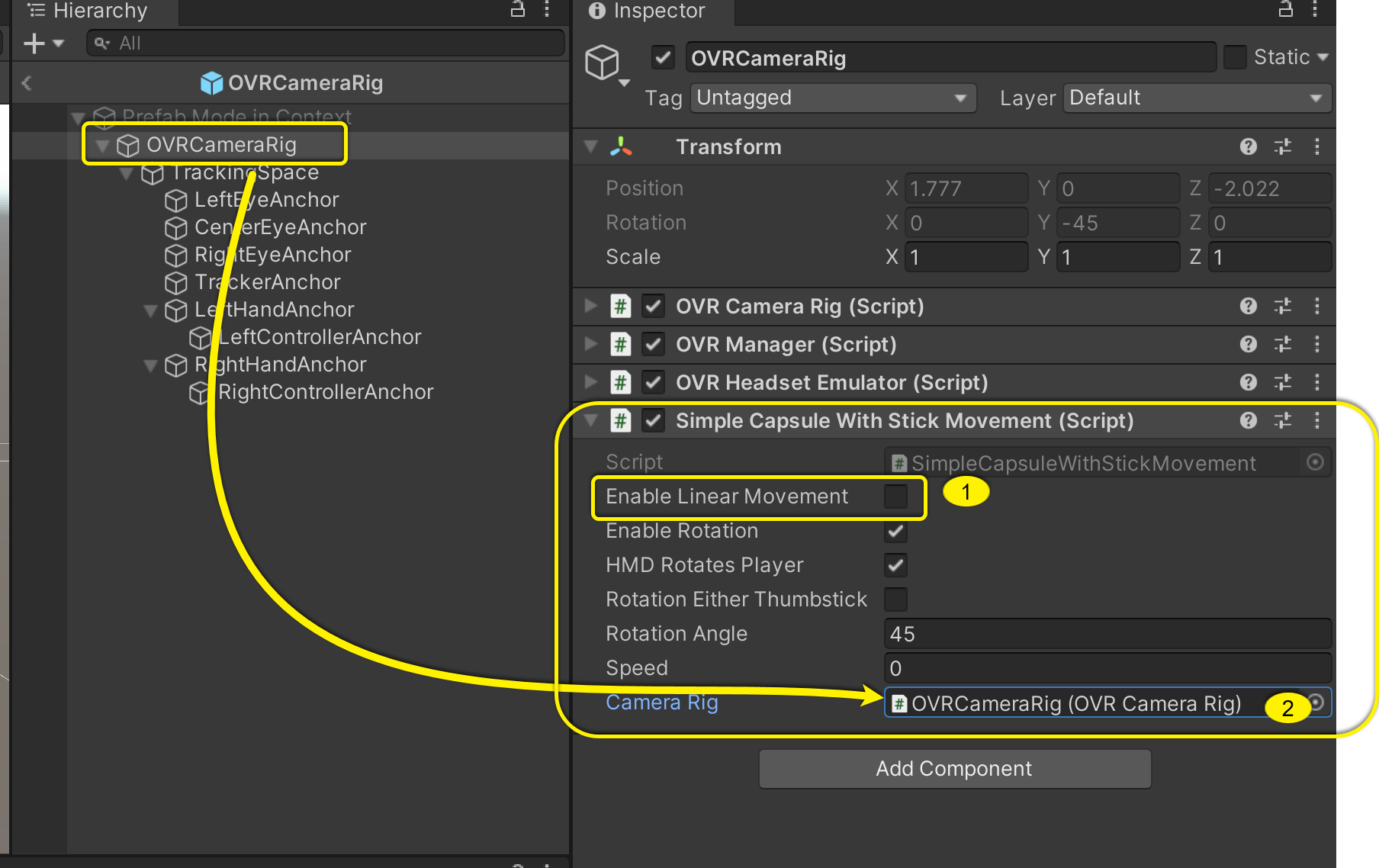Viewport: 1379px width, 868px height.
Task: Disable Simple Capsule With Stick Movement component
Action: [653, 420]
